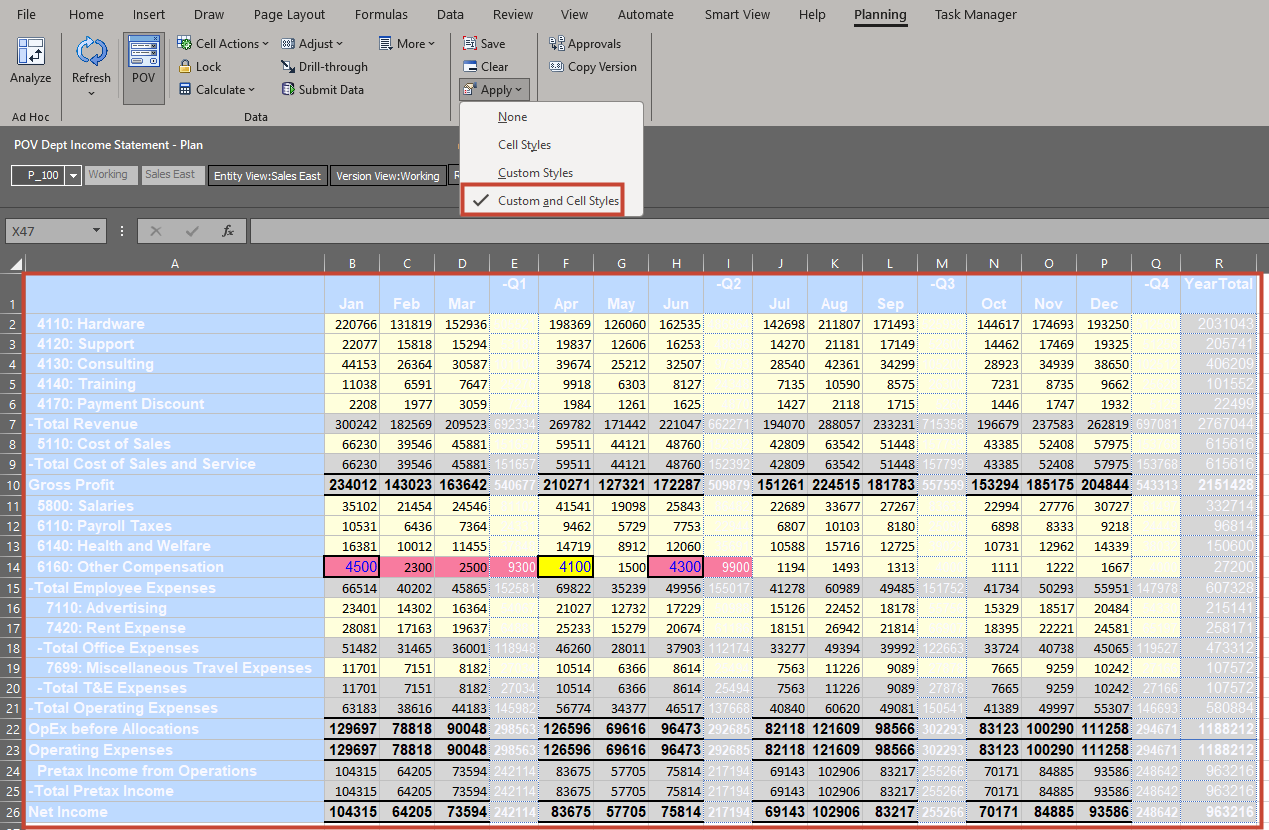The width and height of the screenshot is (1269, 830).
Task: Expand the Refresh dropdown arrow
Action: pos(91,94)
